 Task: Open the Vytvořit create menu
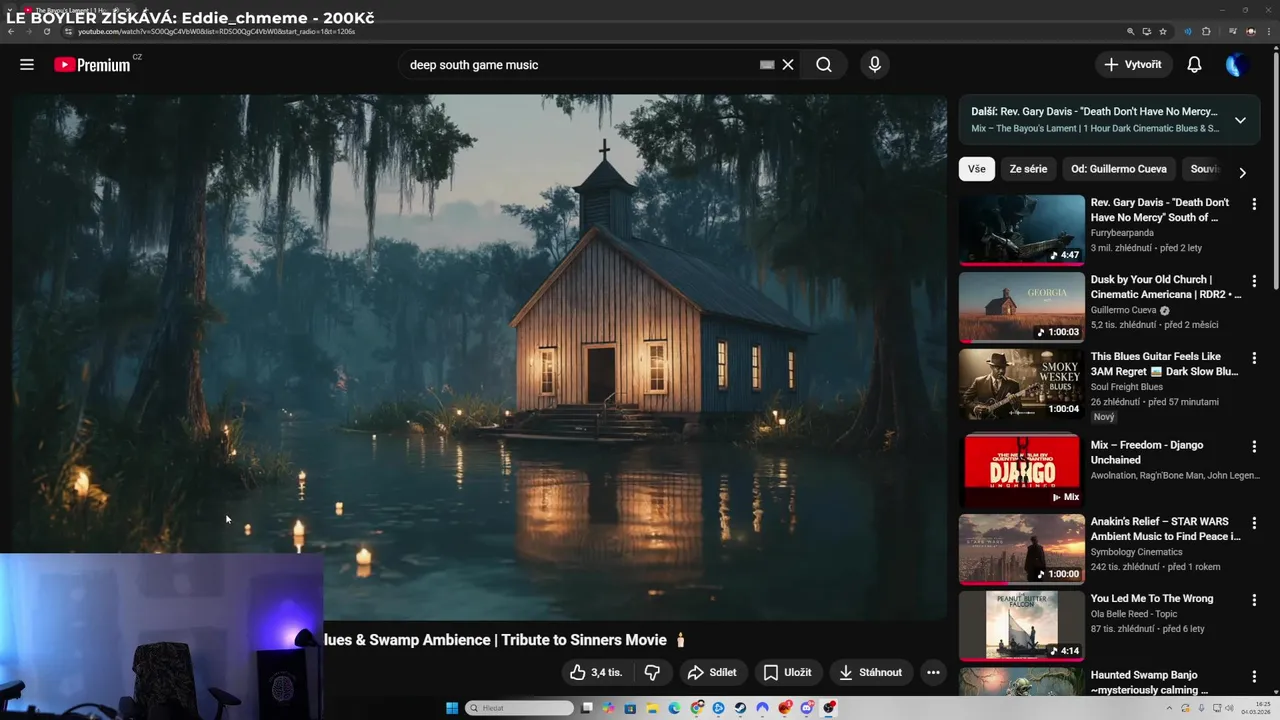click(x=1134, y=64)
